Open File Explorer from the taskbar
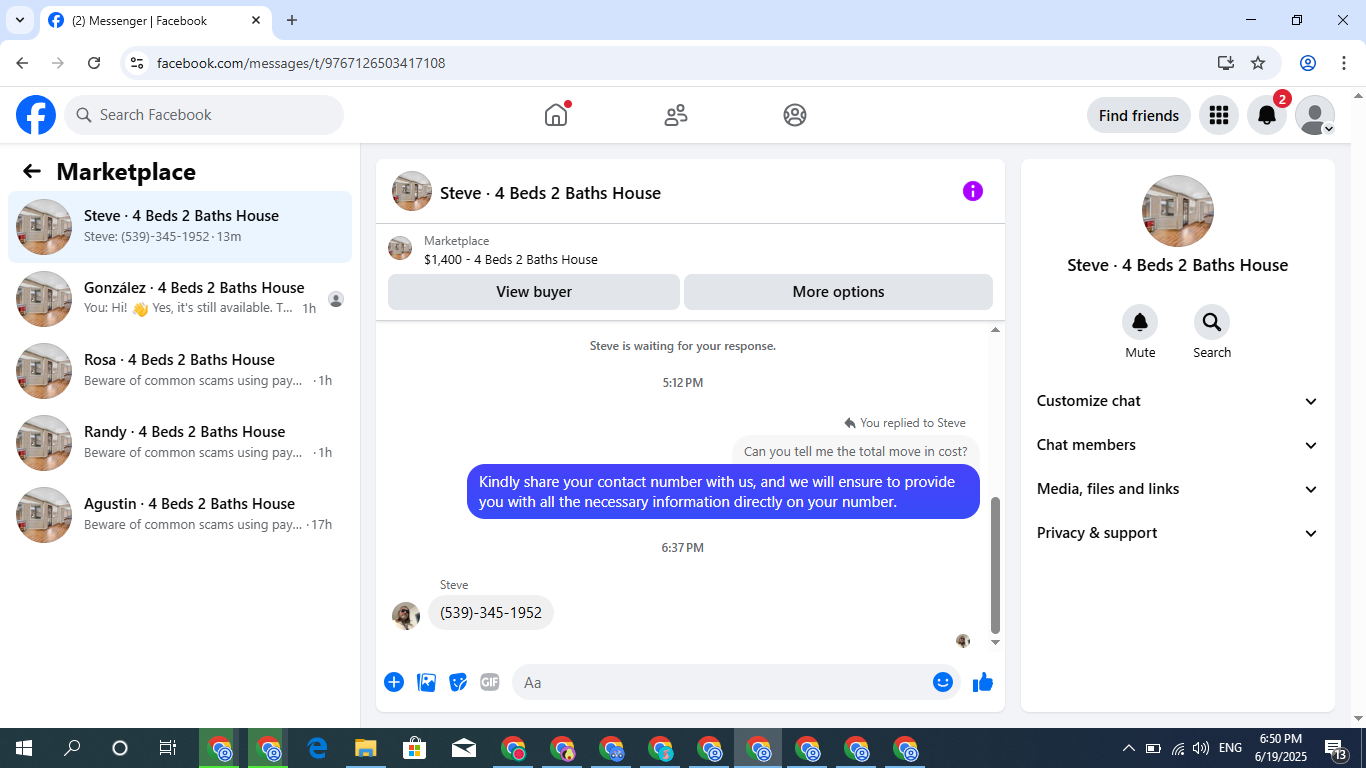Viewport: 1366px width, 768px height. [366, 748]
